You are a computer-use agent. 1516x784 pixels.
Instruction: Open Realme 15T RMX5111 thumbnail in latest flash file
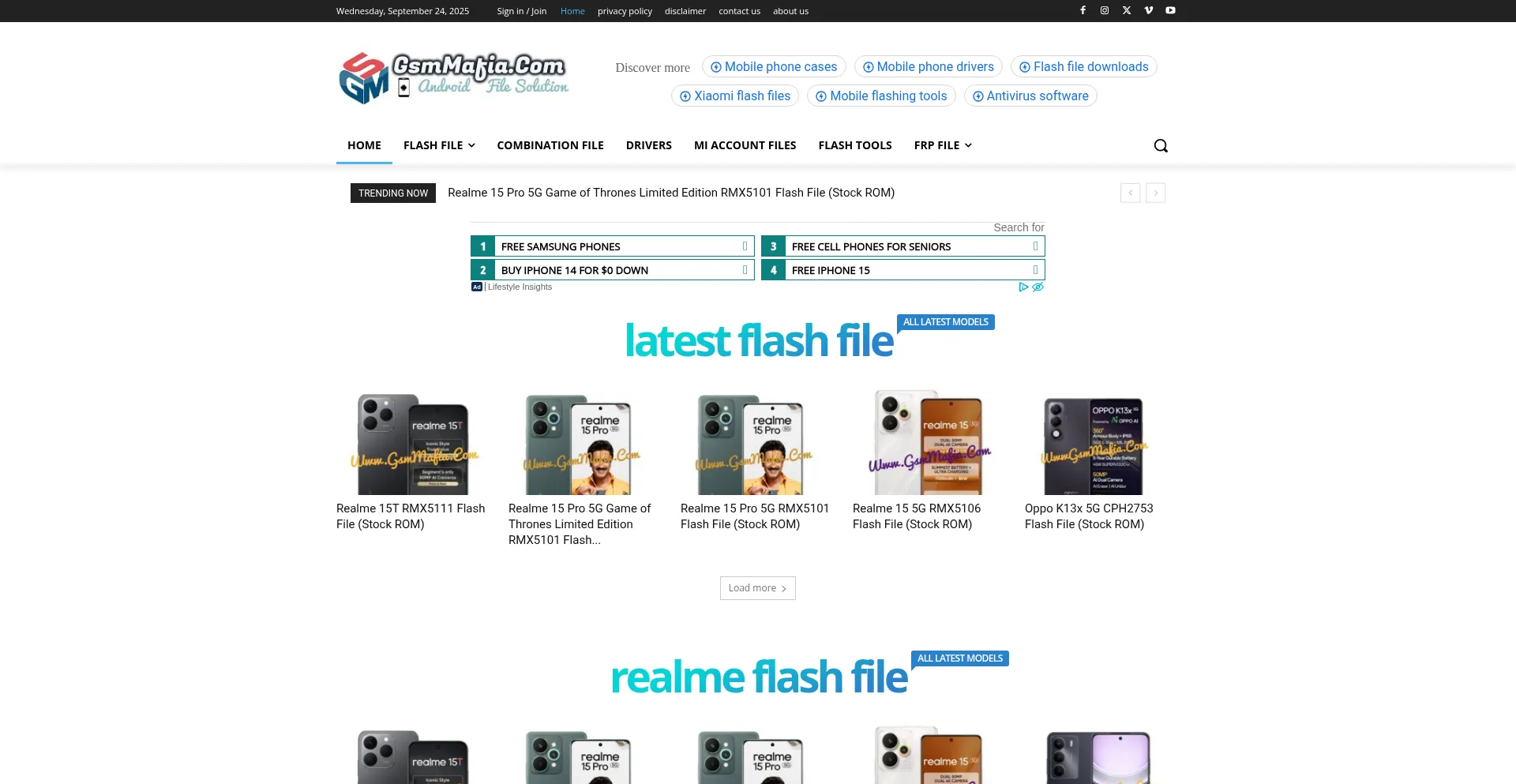(412, 442)
